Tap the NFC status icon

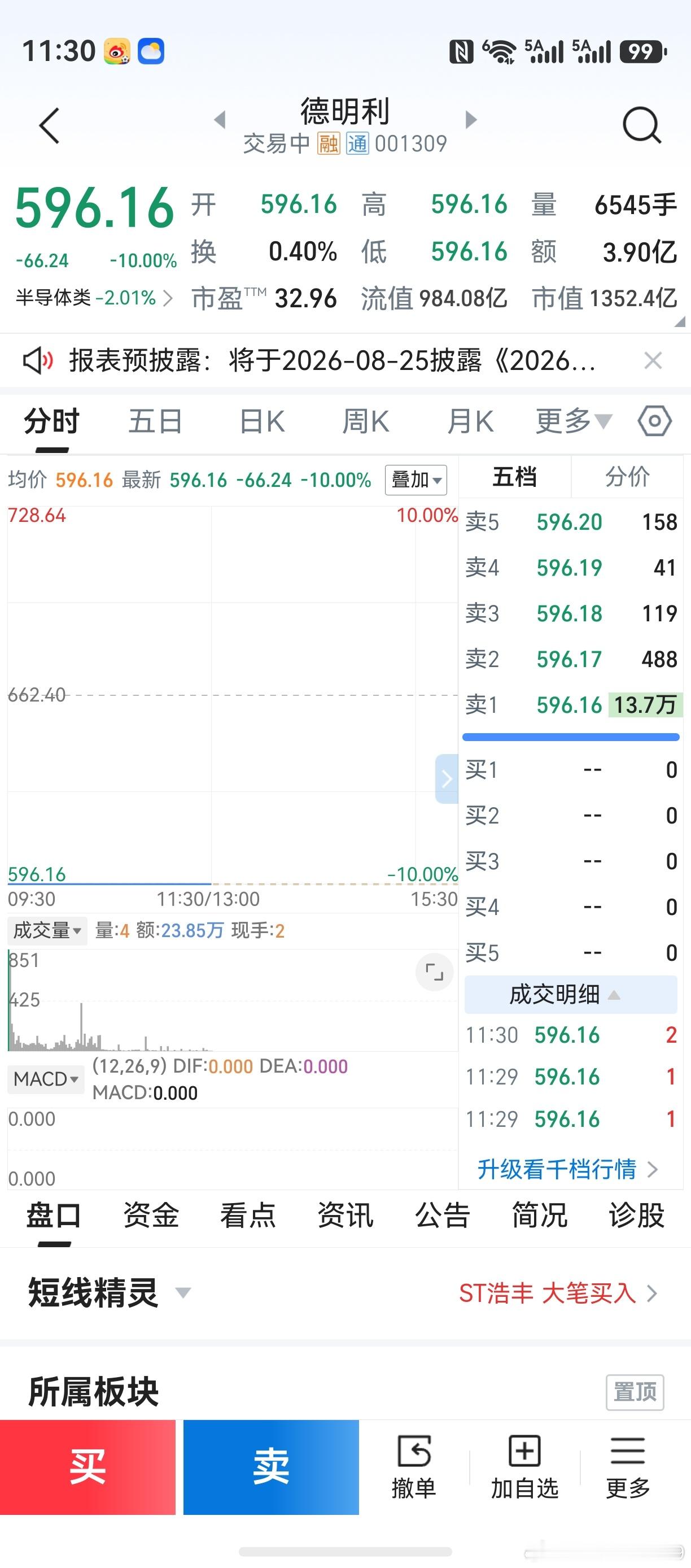pos(461,52)
